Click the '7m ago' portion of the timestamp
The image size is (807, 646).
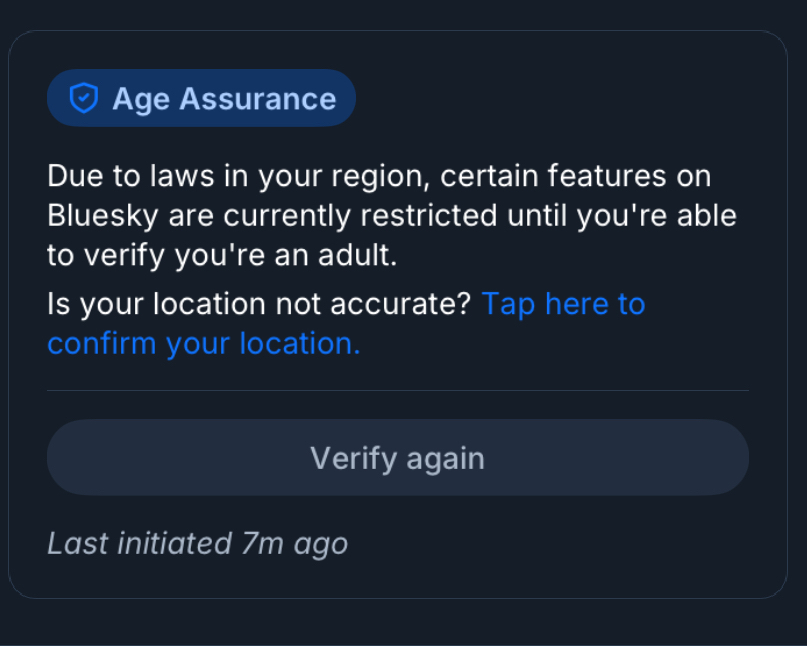tap(294, 543)
